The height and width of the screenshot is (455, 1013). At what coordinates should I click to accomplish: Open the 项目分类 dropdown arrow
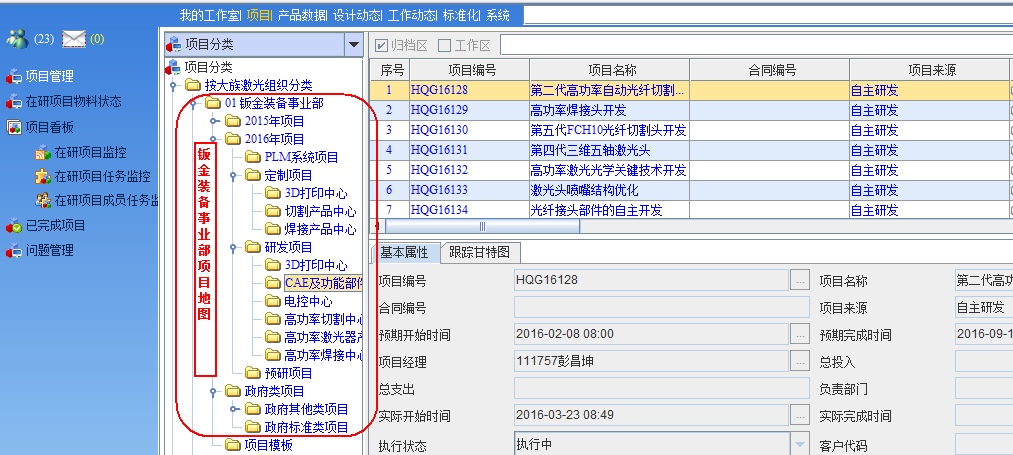point(353,45)
